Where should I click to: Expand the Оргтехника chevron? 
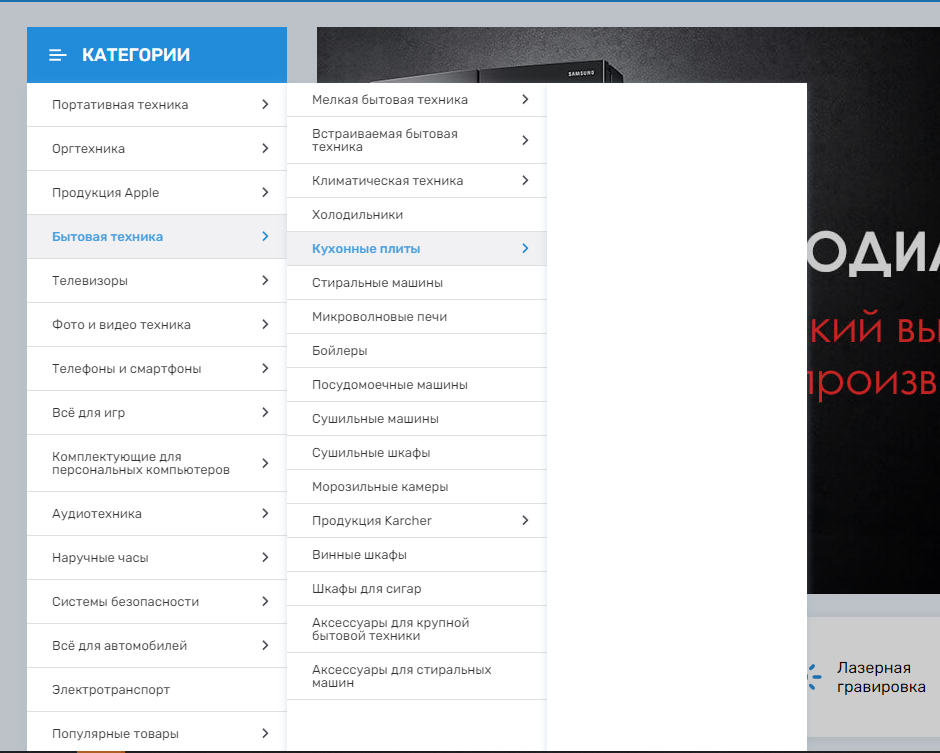coord(265,148)
